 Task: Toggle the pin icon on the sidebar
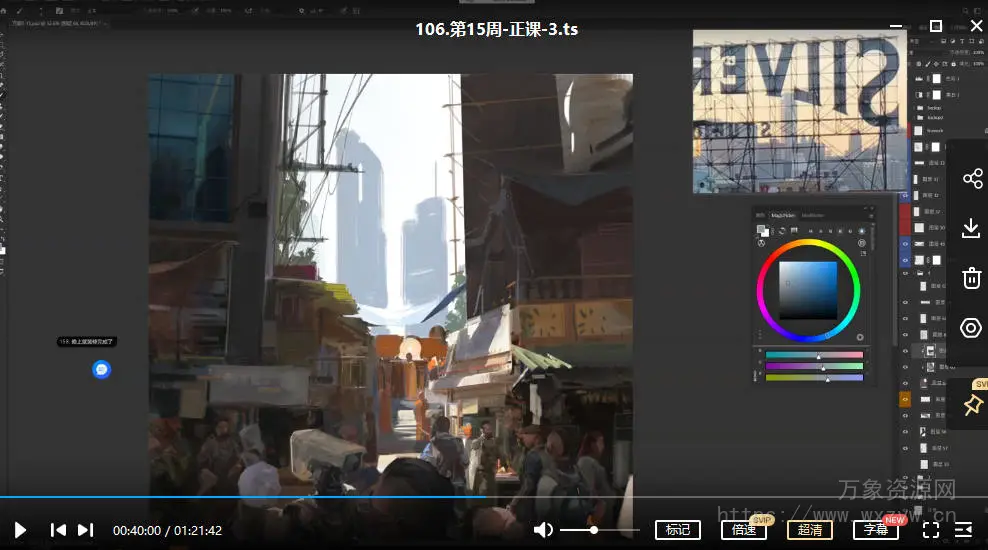972,404
